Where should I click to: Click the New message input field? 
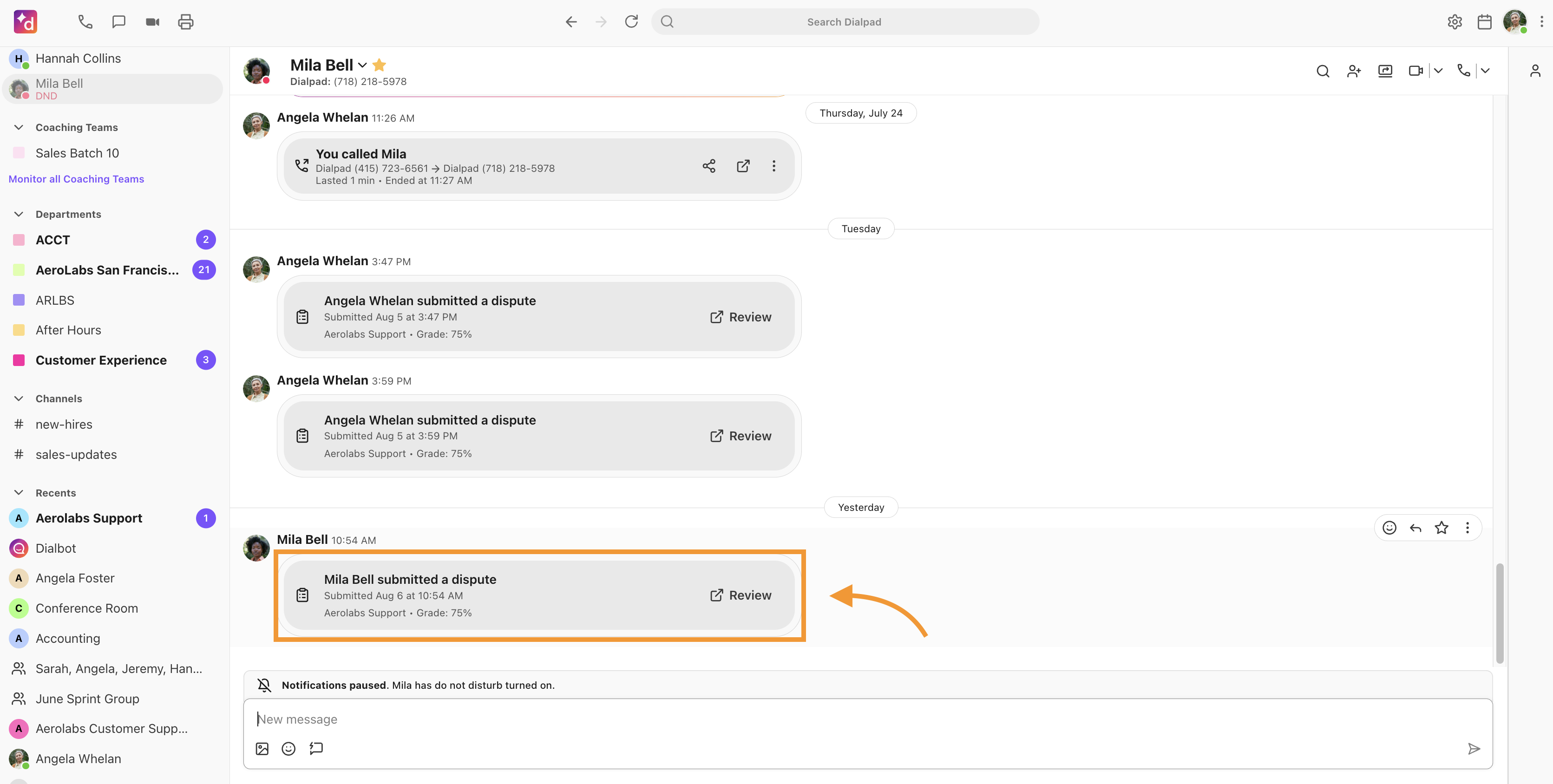coord(867,719)
